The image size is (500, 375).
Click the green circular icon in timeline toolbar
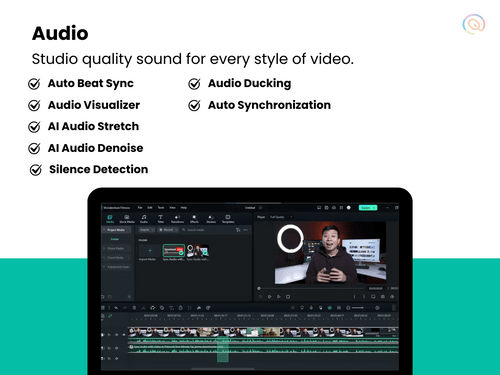(330, 308)
